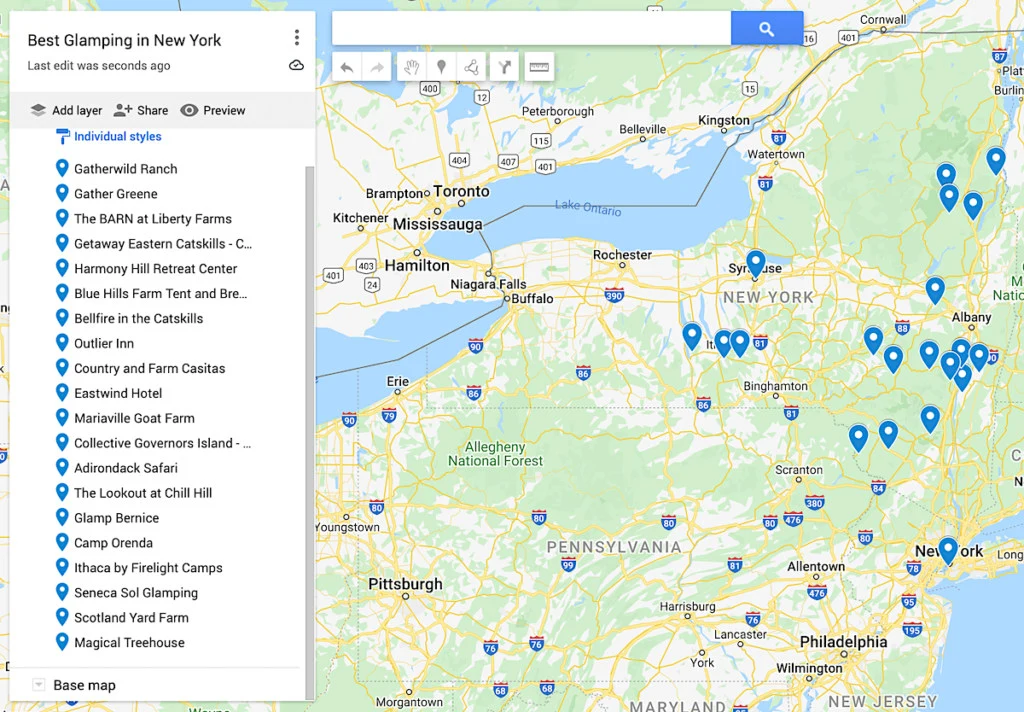Click the map title Best Glamping in New York

click(x=124, y=40)
